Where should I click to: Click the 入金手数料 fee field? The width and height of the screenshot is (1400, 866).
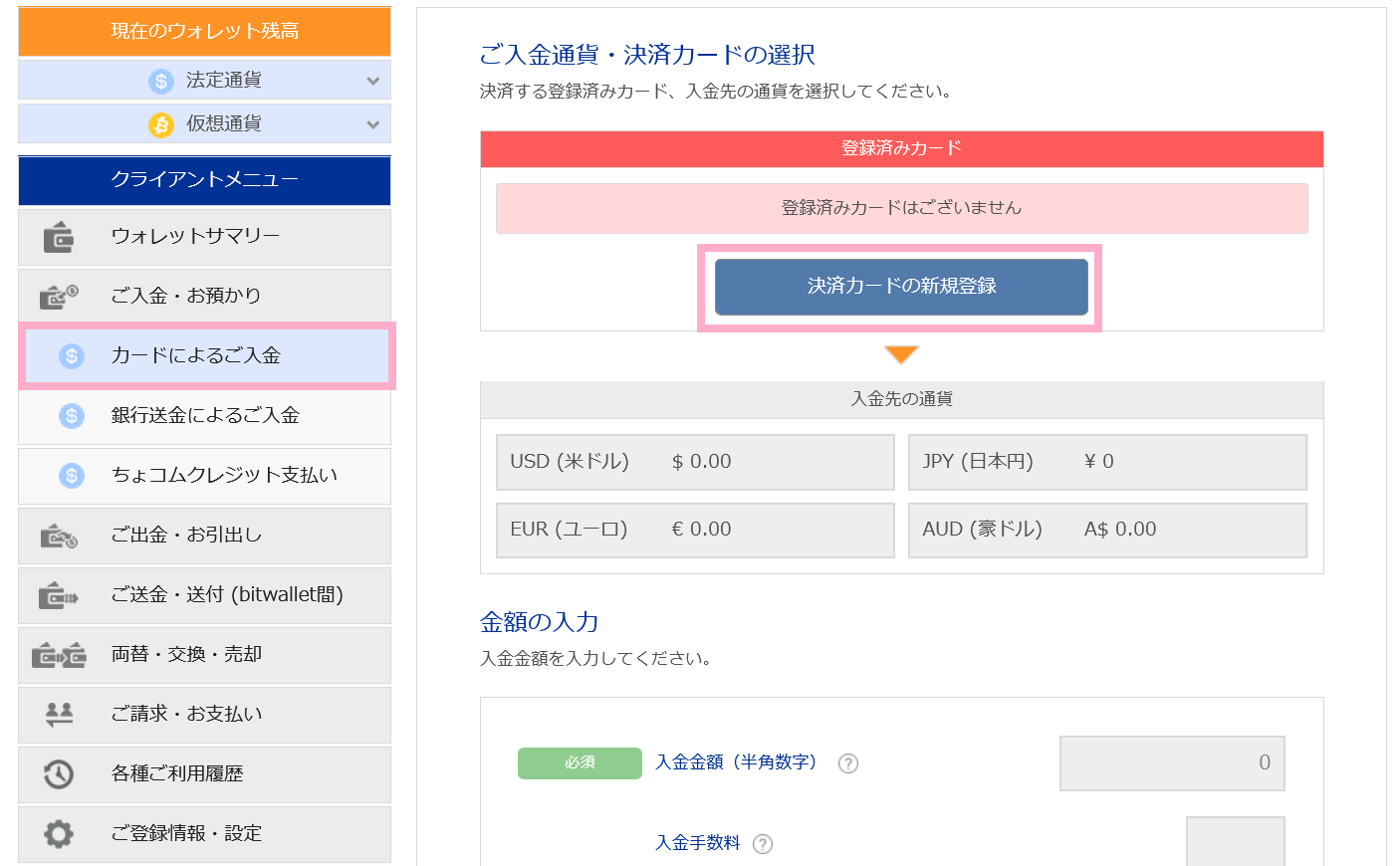1235,841
